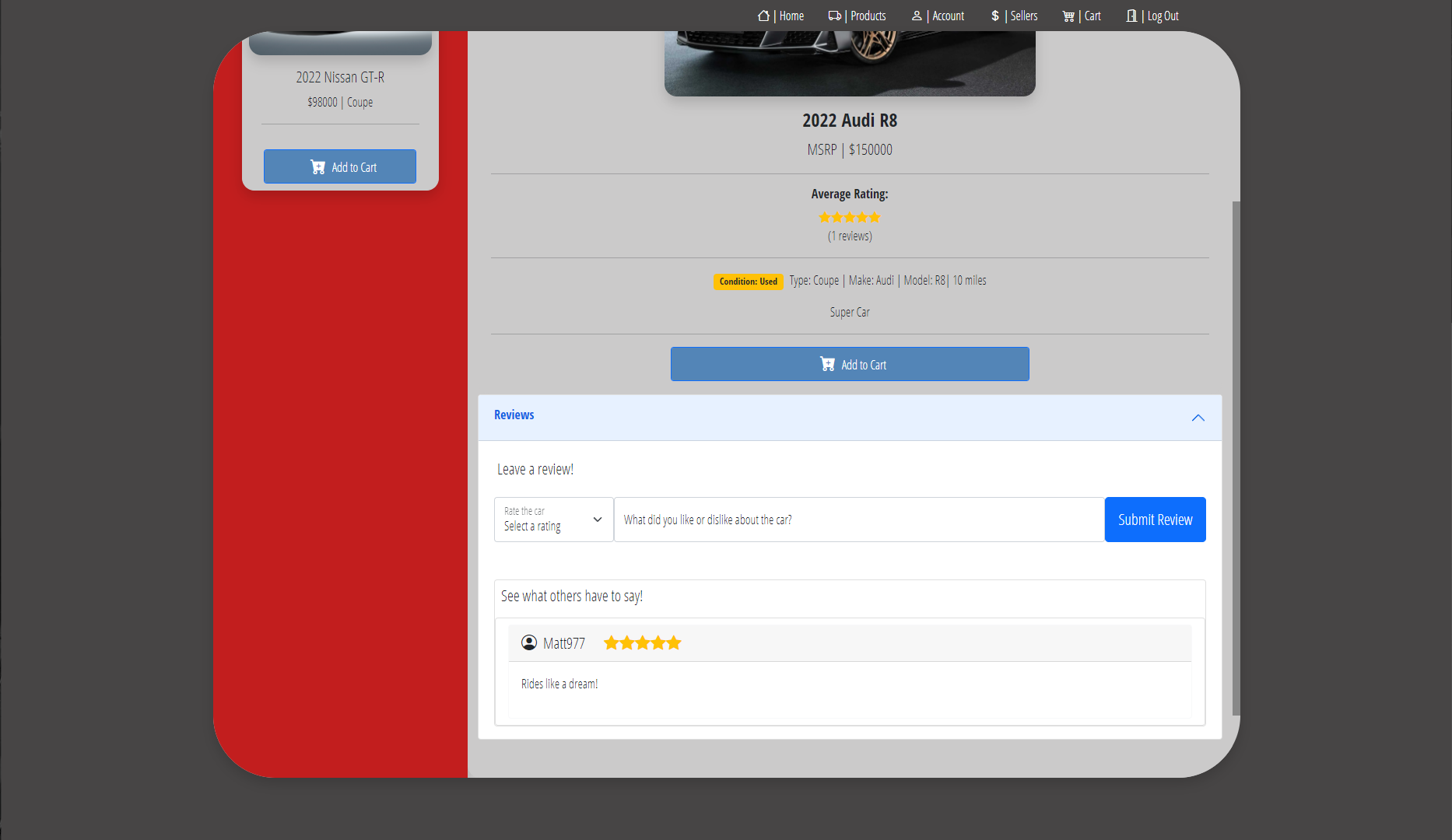
Task: Click the log out icon in the navbar
Action: tap(1131, 15)
